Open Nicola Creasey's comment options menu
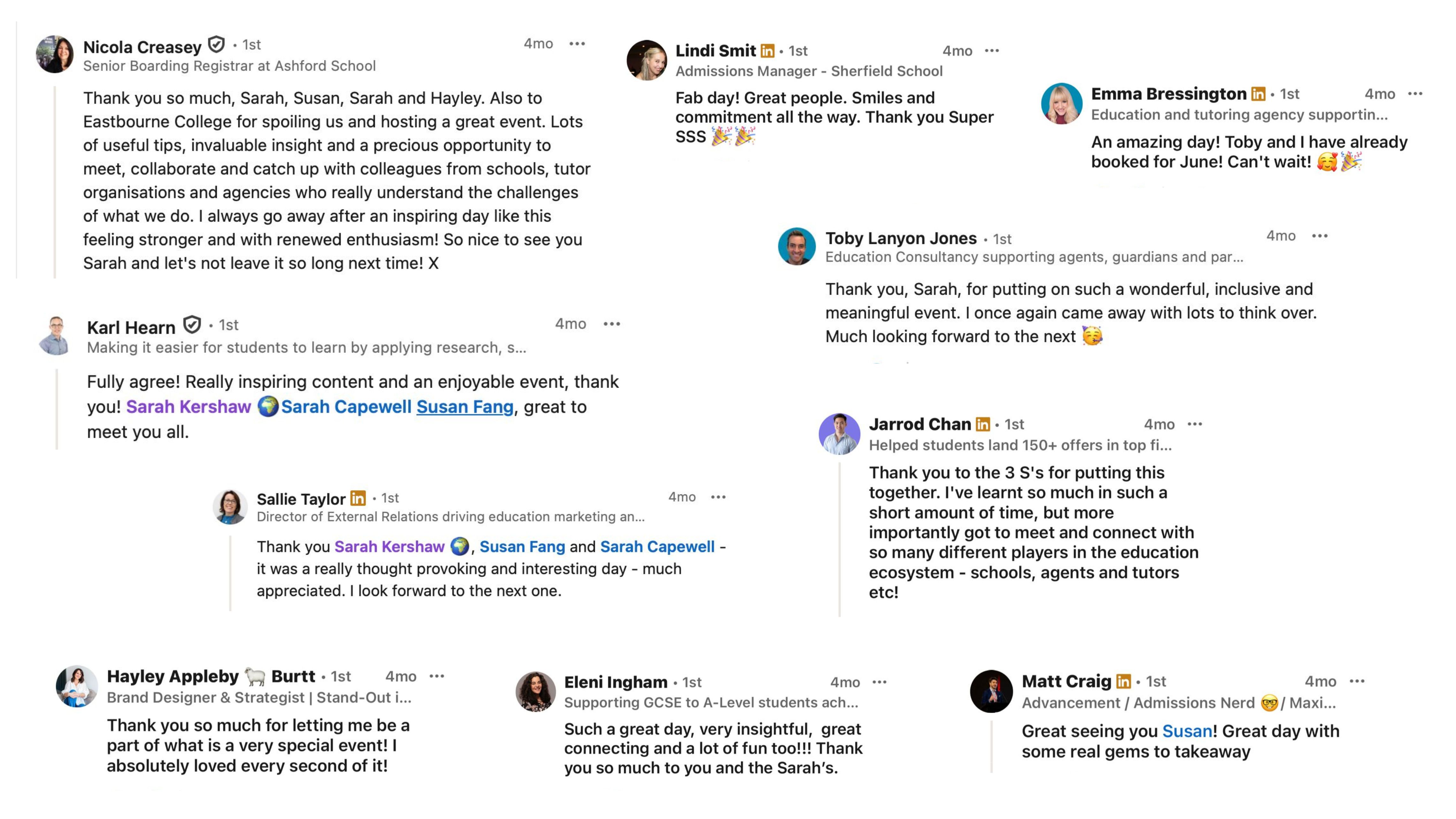This screenshot has height=819, width=1456. coord(577,43)
